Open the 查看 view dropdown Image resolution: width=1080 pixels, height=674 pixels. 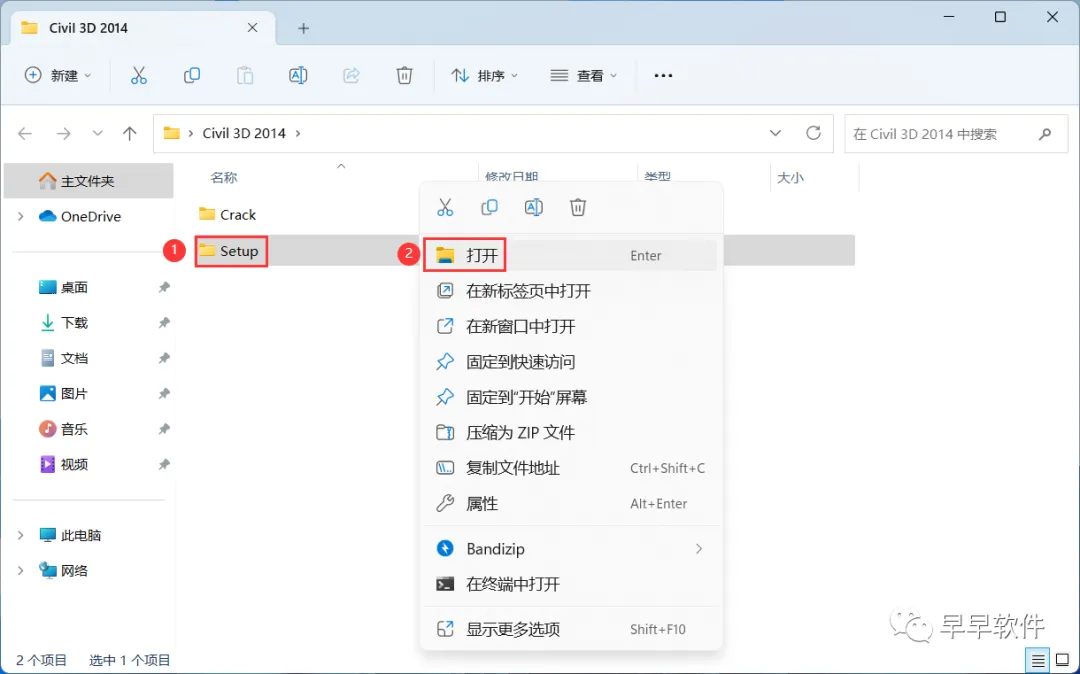[x=583, y=76]
